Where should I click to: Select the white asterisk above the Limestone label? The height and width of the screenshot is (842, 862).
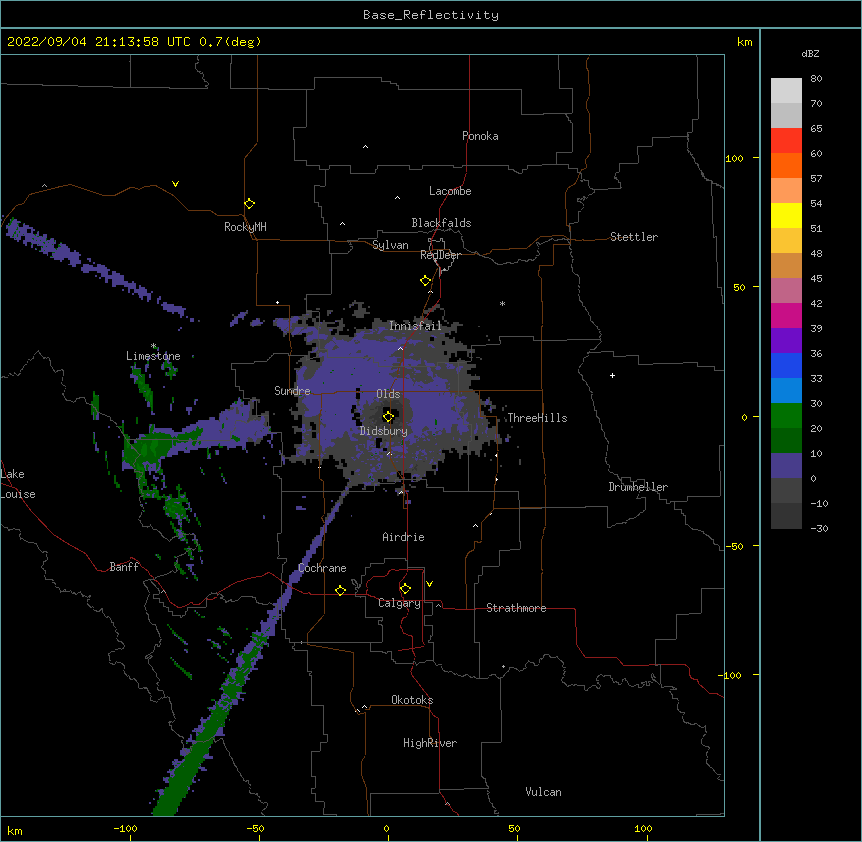tap(153, 346)
